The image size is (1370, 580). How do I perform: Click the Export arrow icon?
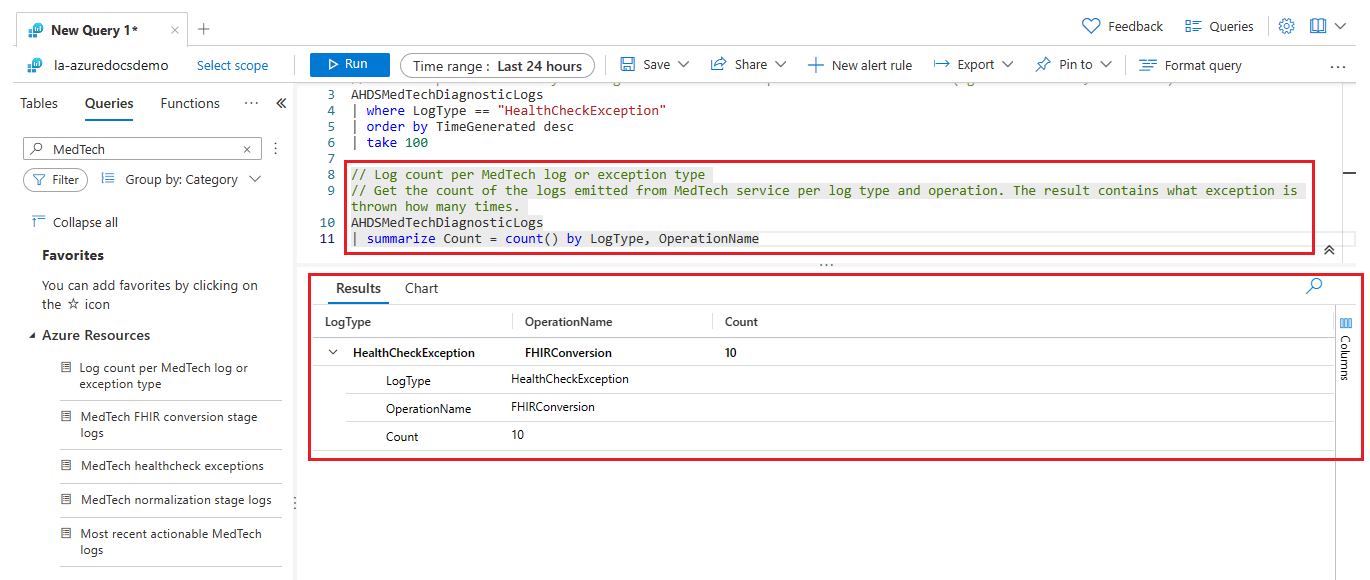pyautogui.click(x=941, y=65)
